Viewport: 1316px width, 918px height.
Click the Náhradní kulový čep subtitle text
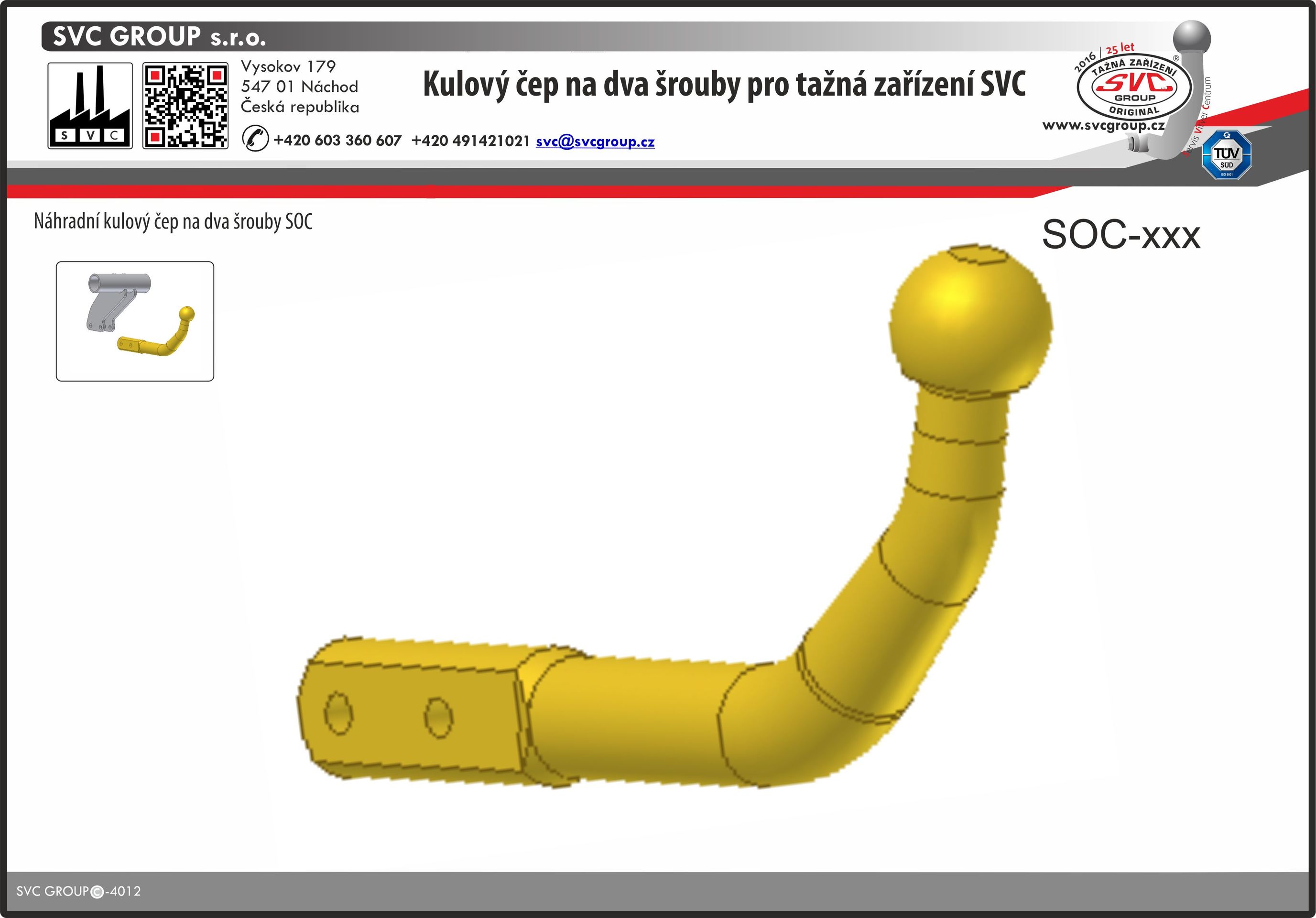173,222
